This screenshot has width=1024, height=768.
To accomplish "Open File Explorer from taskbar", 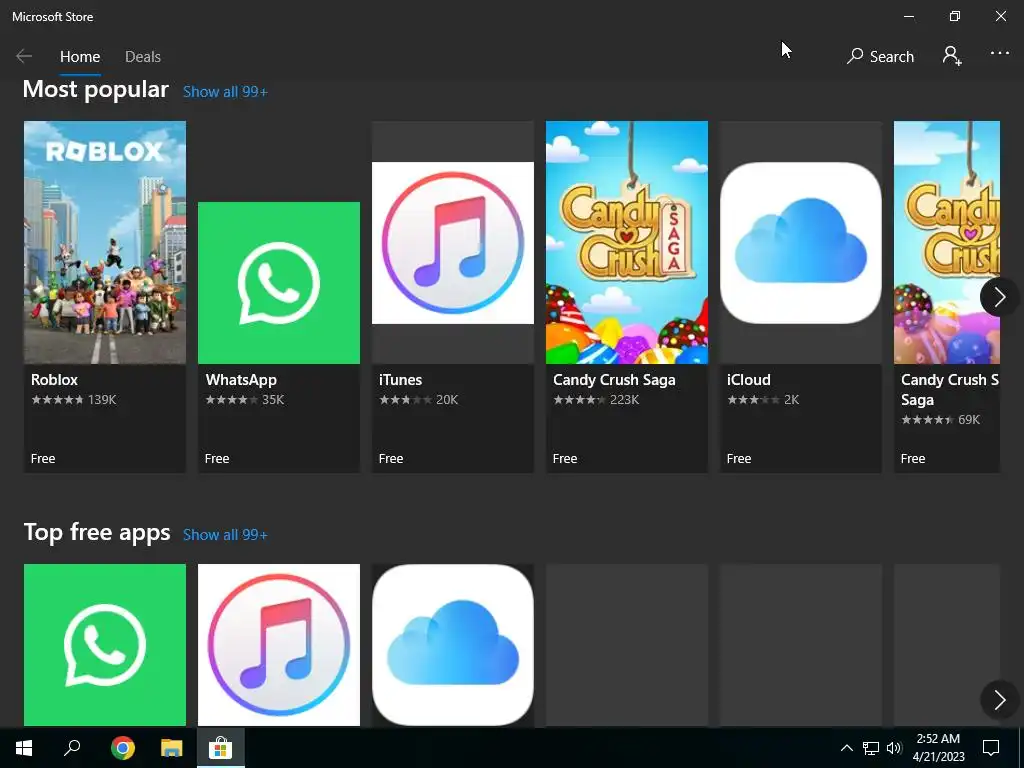I will [x=172, y=748].
